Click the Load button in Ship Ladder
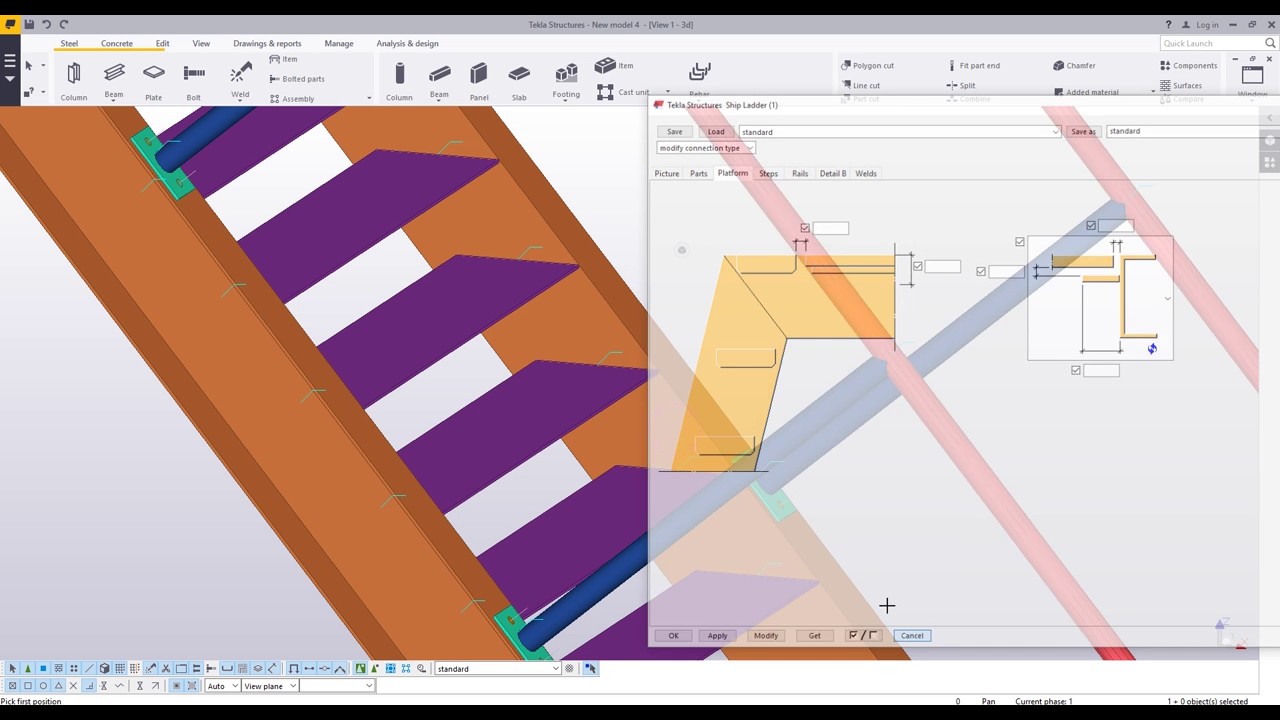The image size is (1280, 720). click(x=716, y=132)
